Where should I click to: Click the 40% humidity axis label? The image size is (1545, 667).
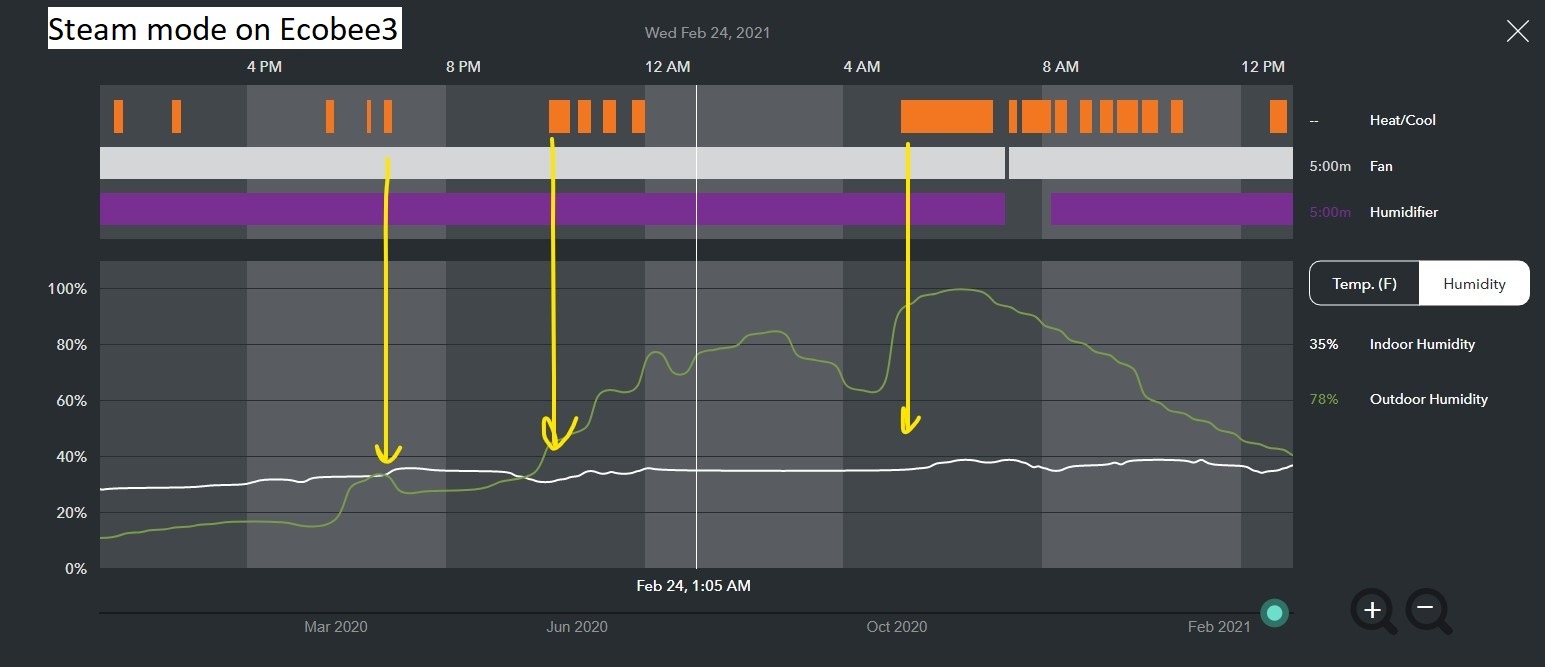coord(72,457)
